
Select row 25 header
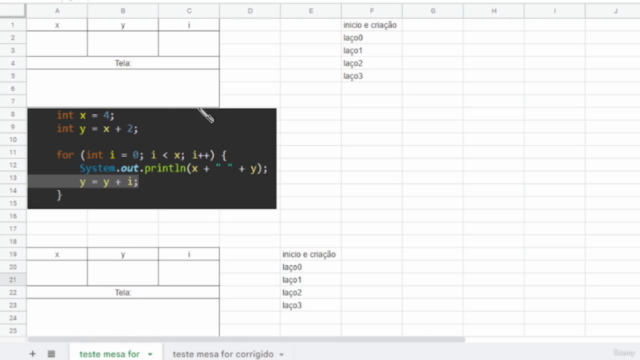[x=13, y=331]
